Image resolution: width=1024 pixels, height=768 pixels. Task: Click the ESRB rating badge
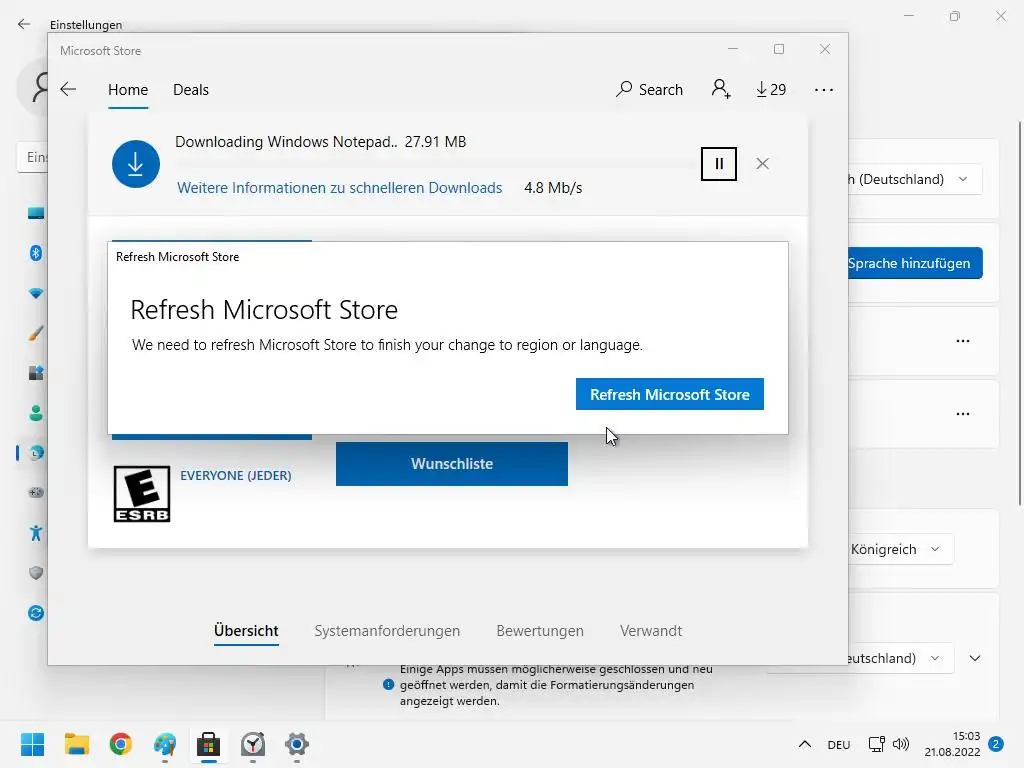(x=142, y=494)
